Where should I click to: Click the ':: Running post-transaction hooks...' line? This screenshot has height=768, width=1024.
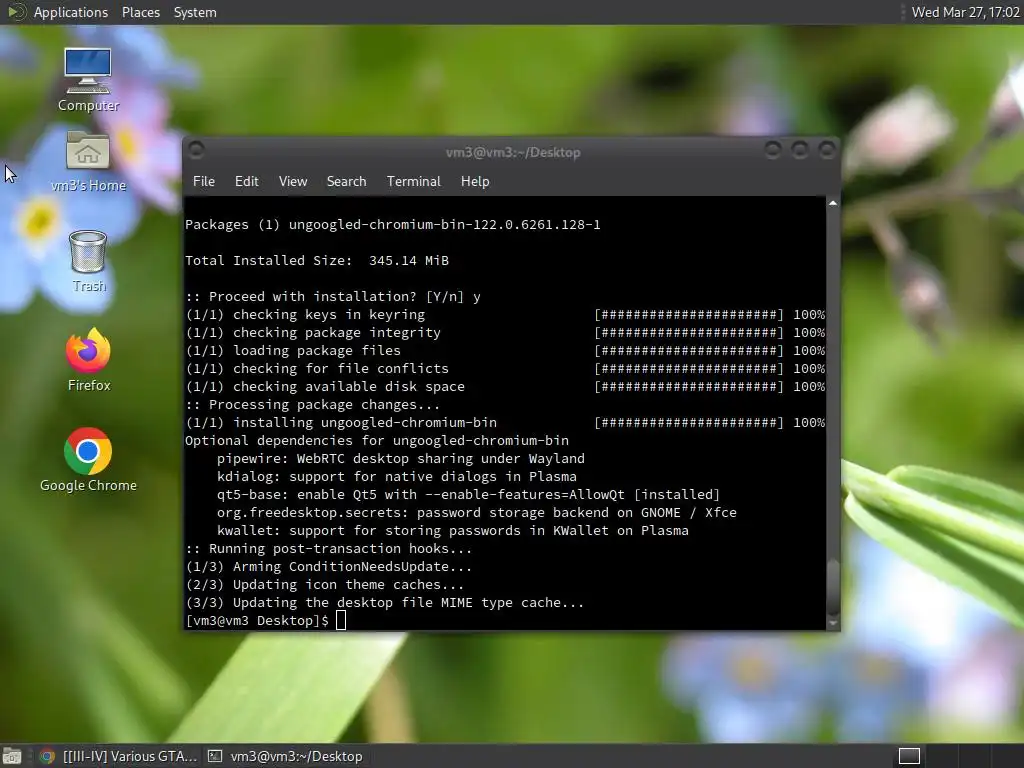[x=328, y=549]
